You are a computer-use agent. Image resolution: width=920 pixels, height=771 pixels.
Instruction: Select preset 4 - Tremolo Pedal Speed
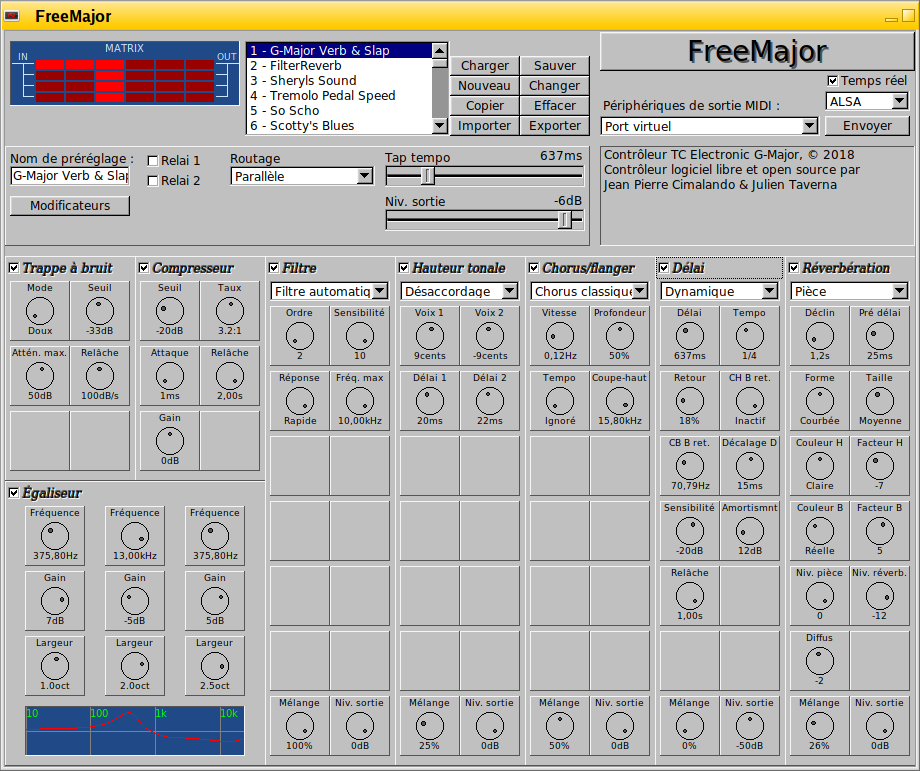click(340, 96)
